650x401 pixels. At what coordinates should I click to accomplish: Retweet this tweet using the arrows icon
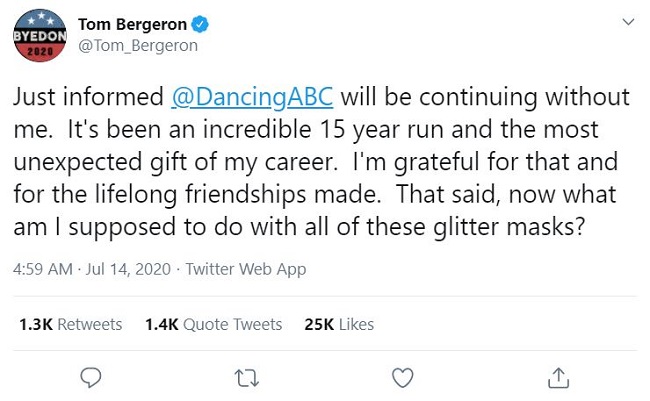[x=247, y=378]
